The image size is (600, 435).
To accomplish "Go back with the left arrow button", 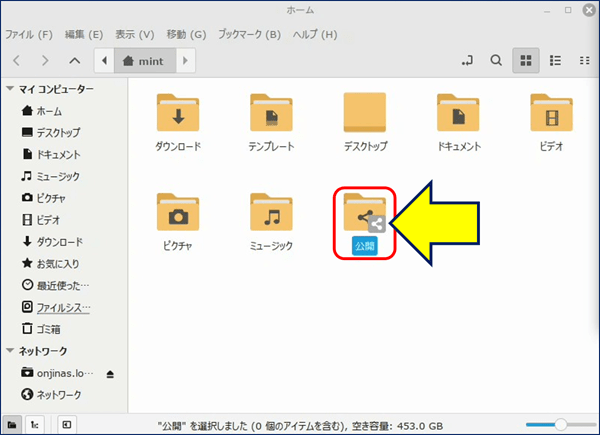I will pyautogui.click(x=16, y=60).
